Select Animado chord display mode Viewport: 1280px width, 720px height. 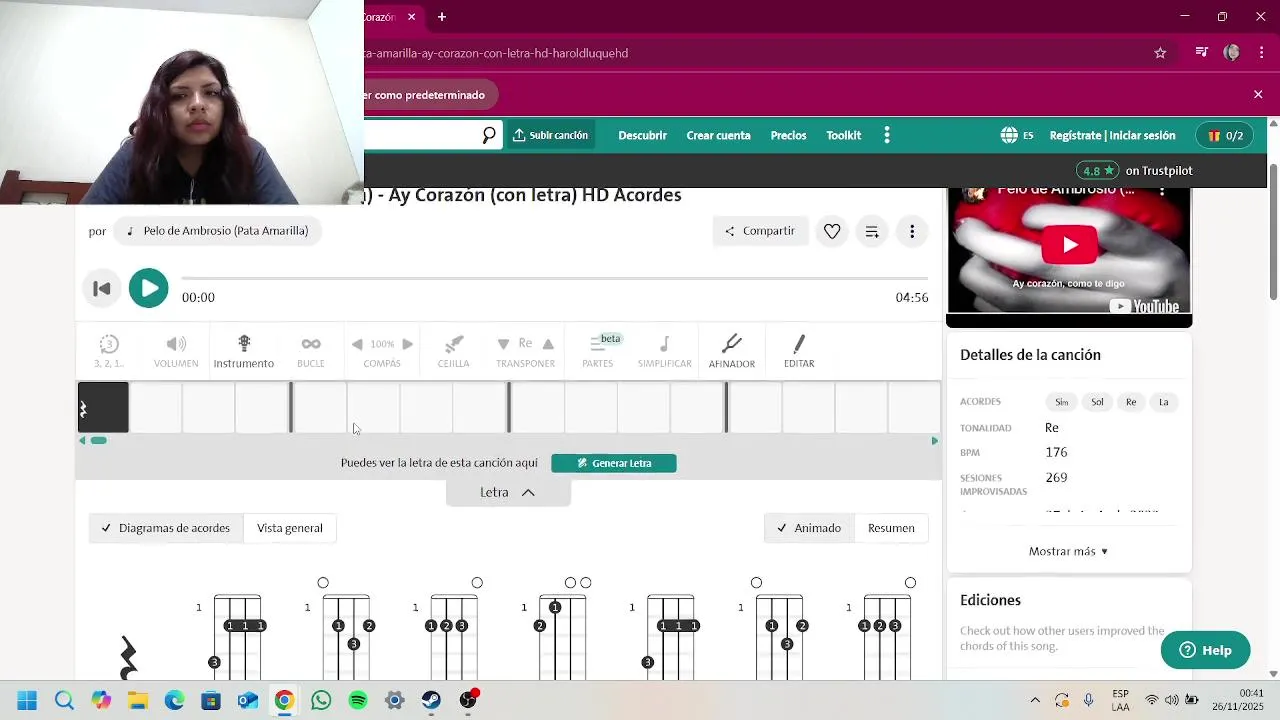(808, 528)
